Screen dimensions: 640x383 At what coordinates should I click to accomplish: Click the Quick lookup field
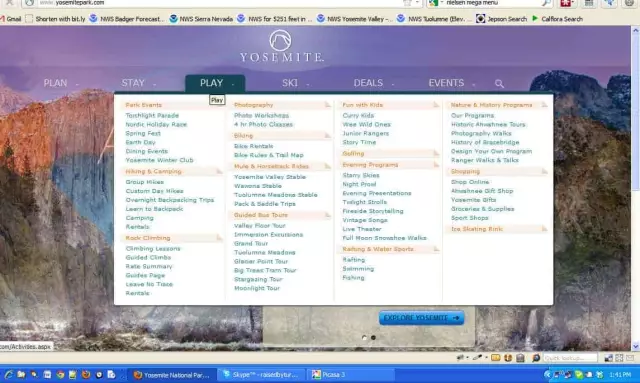tap(570, 358)
